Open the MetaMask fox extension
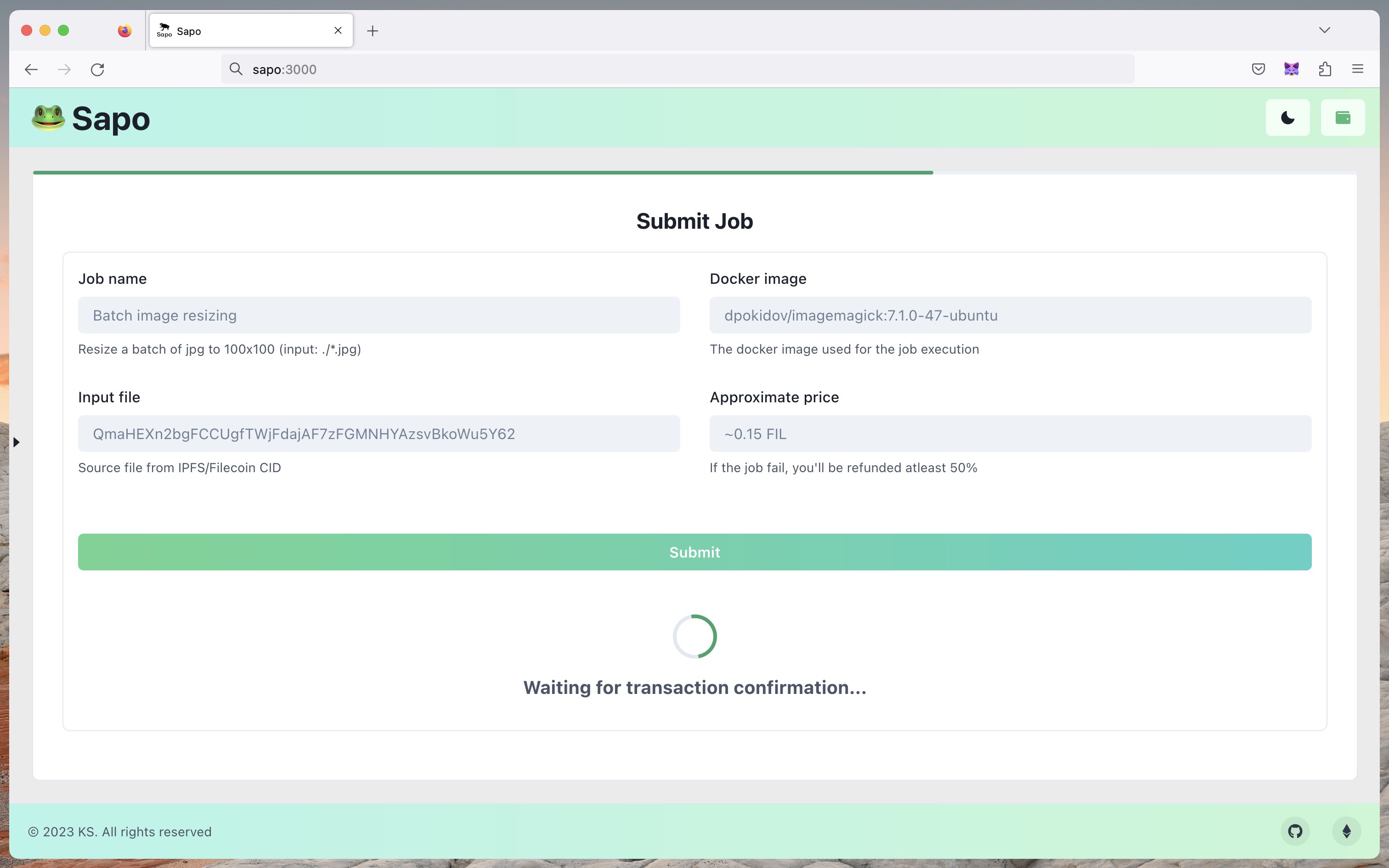Screen dimensions: 1389x868 click(x=1292, y=69)
